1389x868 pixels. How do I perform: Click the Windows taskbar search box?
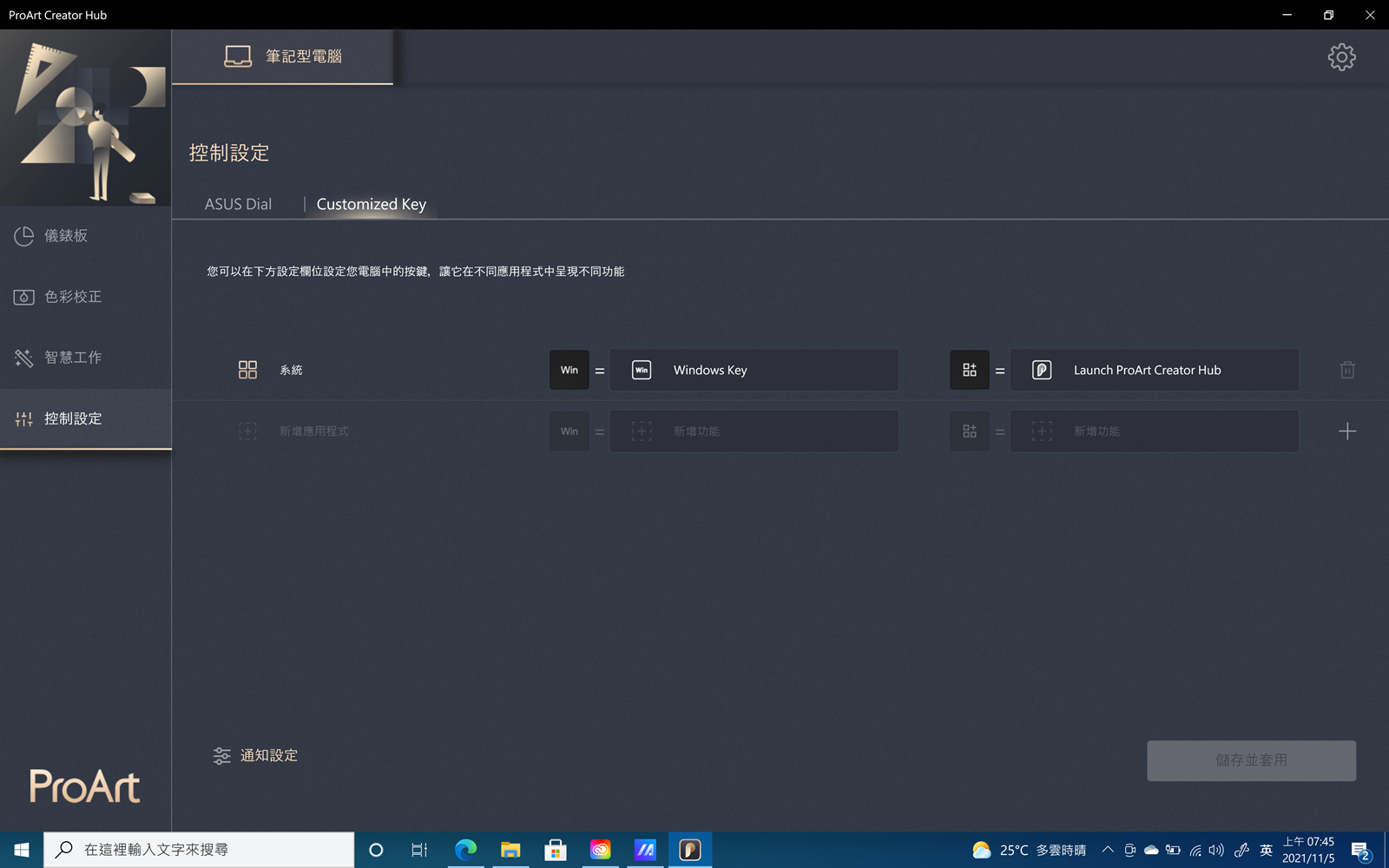click(x=200, y=850)
